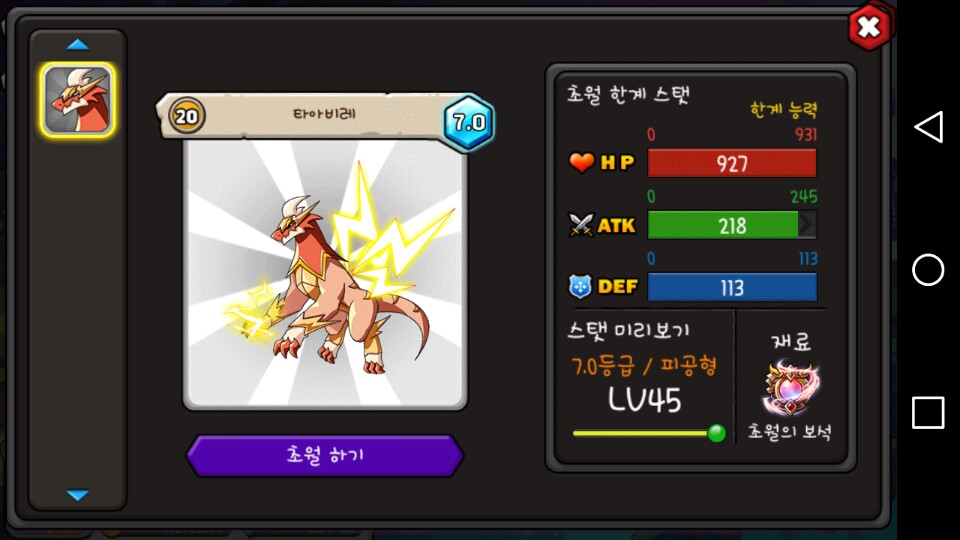Image resolution: width=960 pixels, height=540 pixels.
Task: Click the blue down arrow in sidebar
Action: pos(78,495)
